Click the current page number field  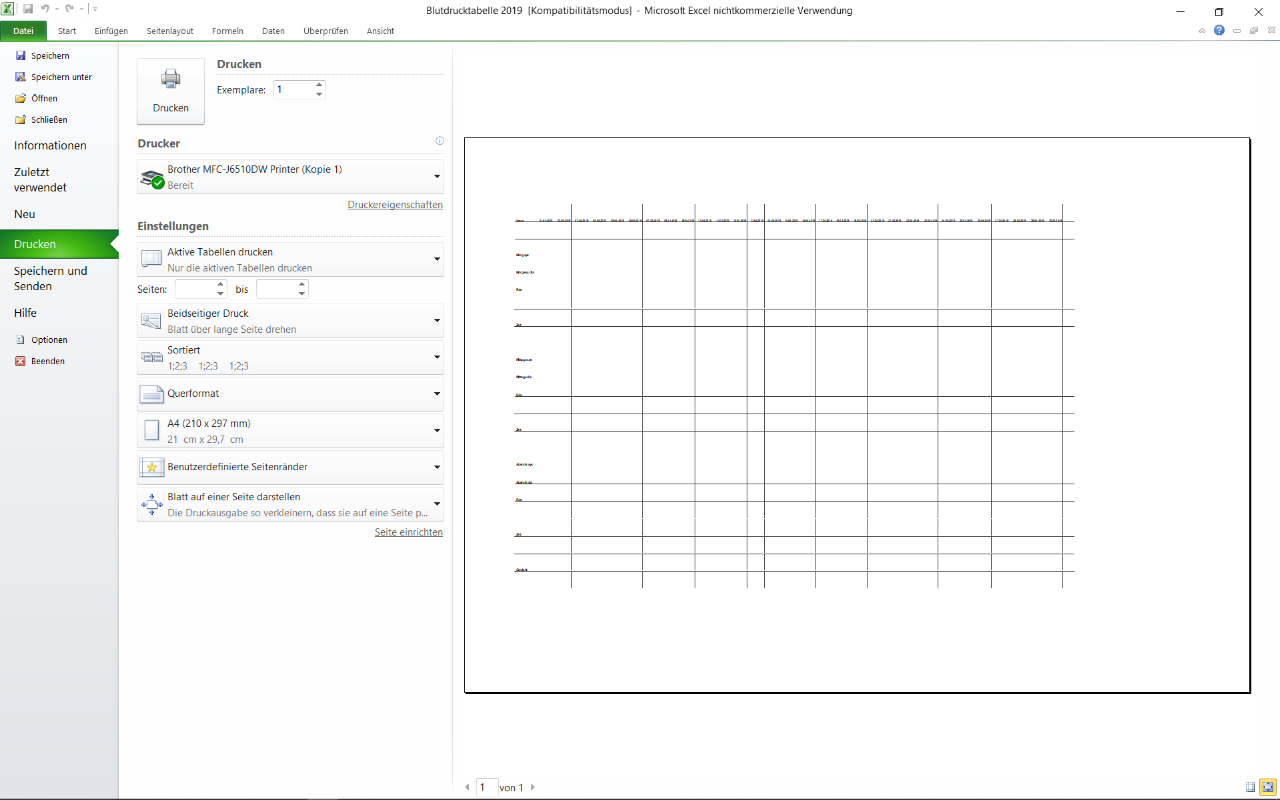coord(486,787)
